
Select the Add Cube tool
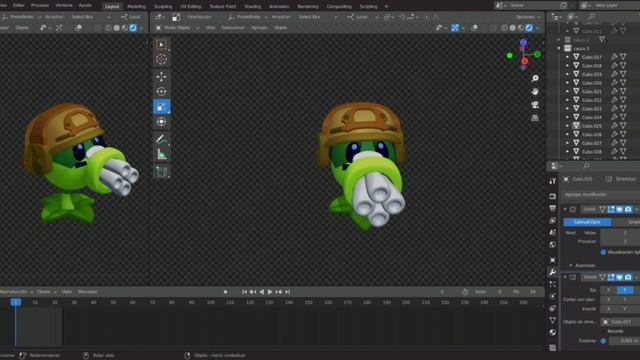point(162,171)
